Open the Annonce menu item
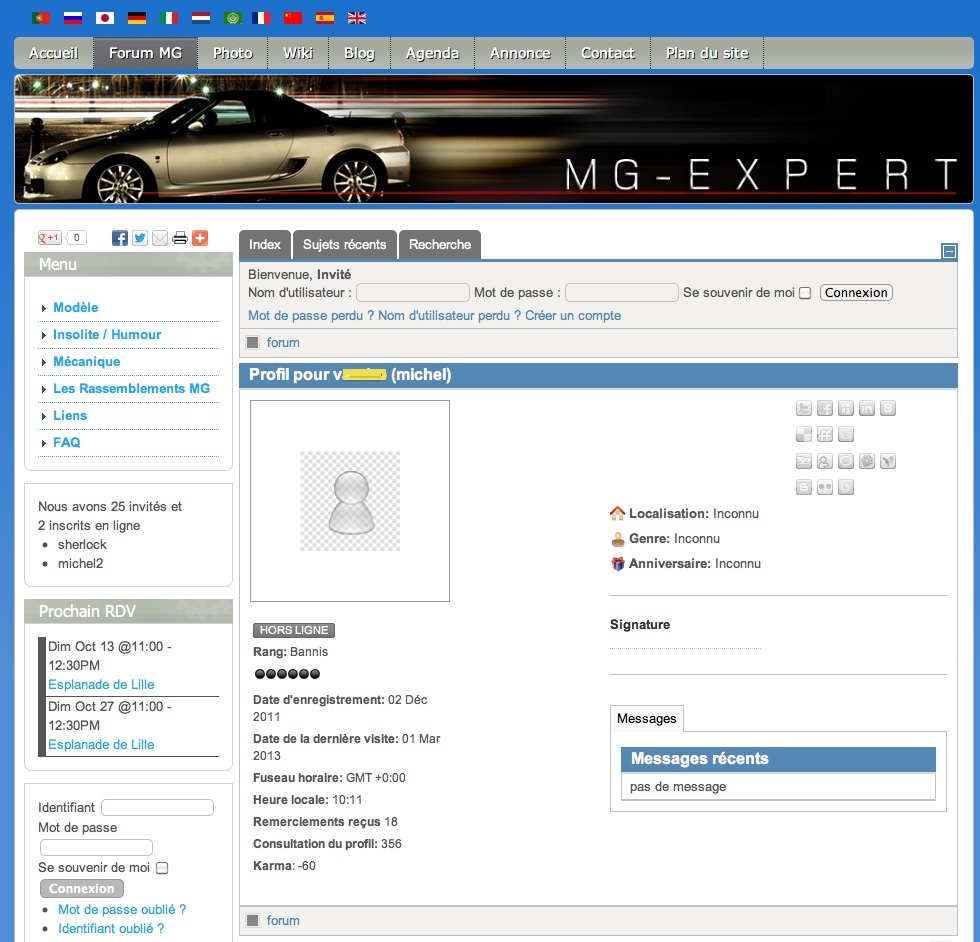Screen dimensions: 980x942 pos(520,53)
